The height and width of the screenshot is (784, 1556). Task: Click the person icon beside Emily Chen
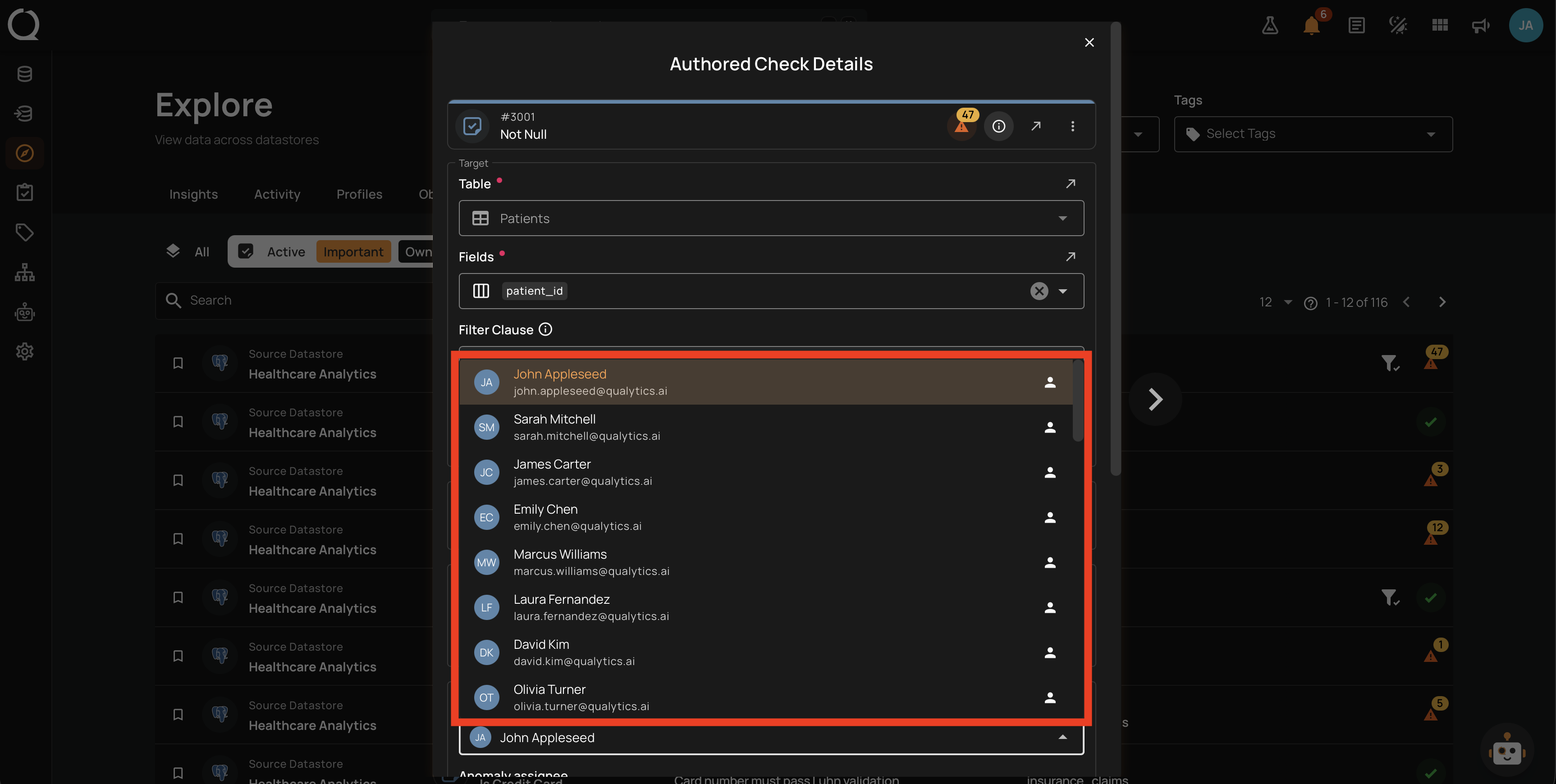point(1050,518)
